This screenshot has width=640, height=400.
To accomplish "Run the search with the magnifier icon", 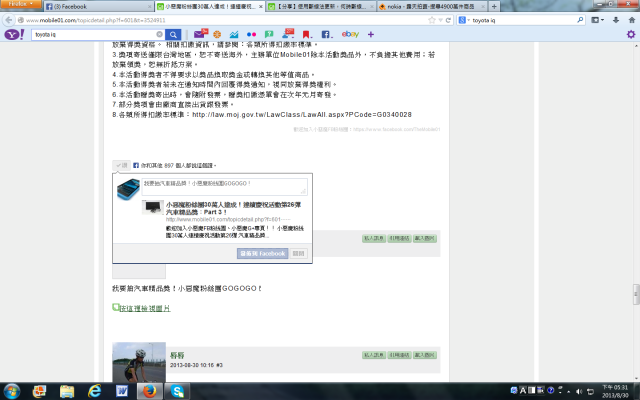I will [x=580, y=20].
